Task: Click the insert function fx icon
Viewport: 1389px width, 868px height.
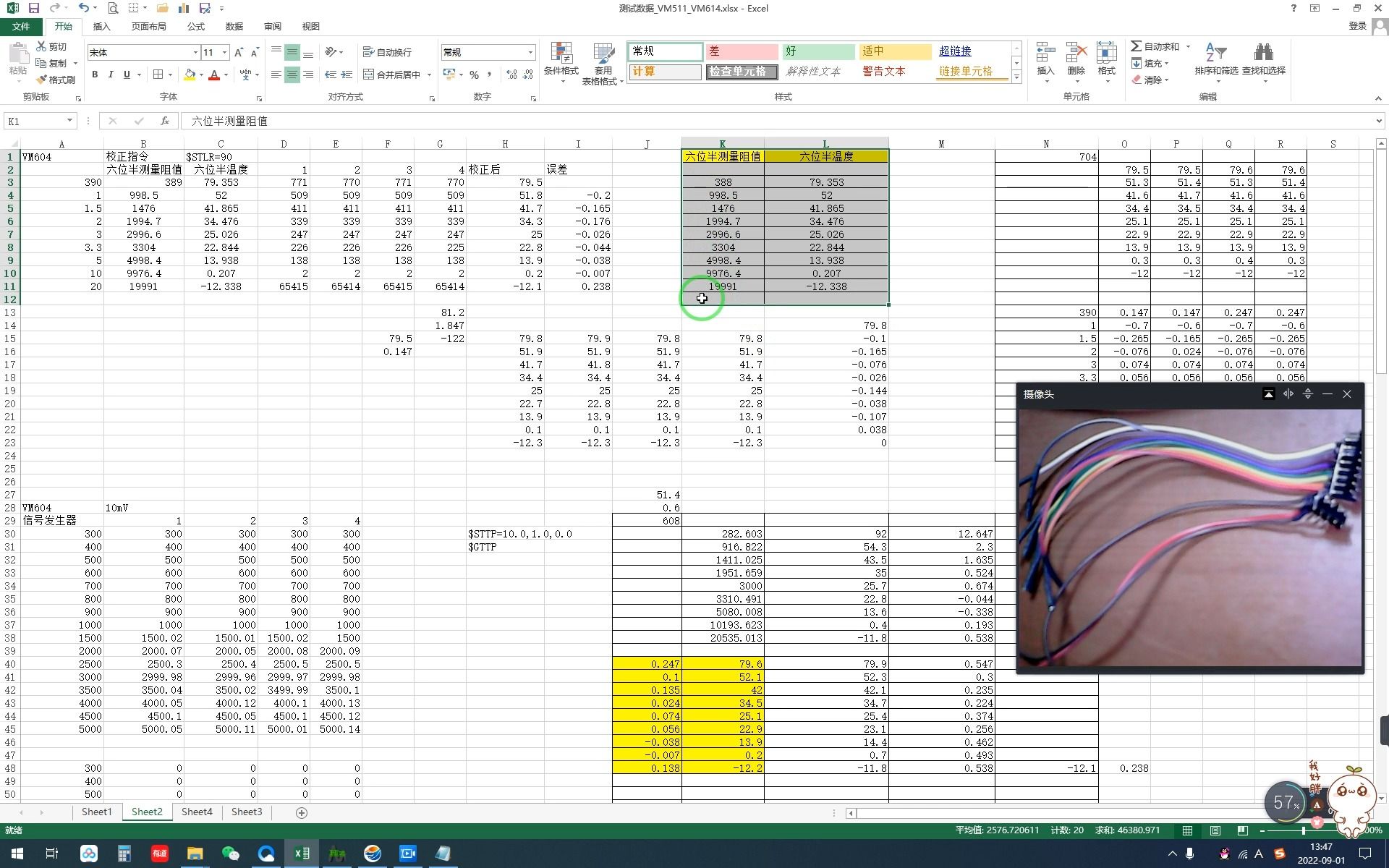Action: click(165, 121)
